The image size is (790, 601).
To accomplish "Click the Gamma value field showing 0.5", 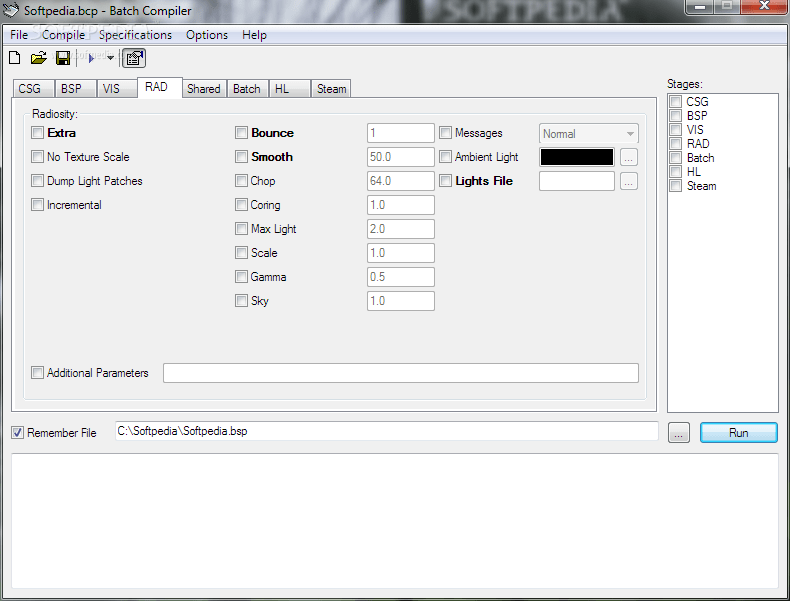I will [x=401, y=277].
